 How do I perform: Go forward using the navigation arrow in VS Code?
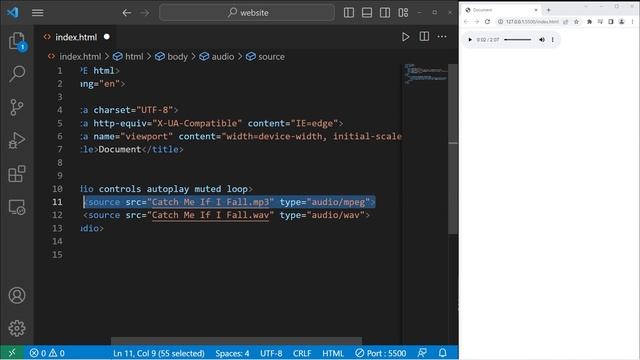tap(144, 13)
